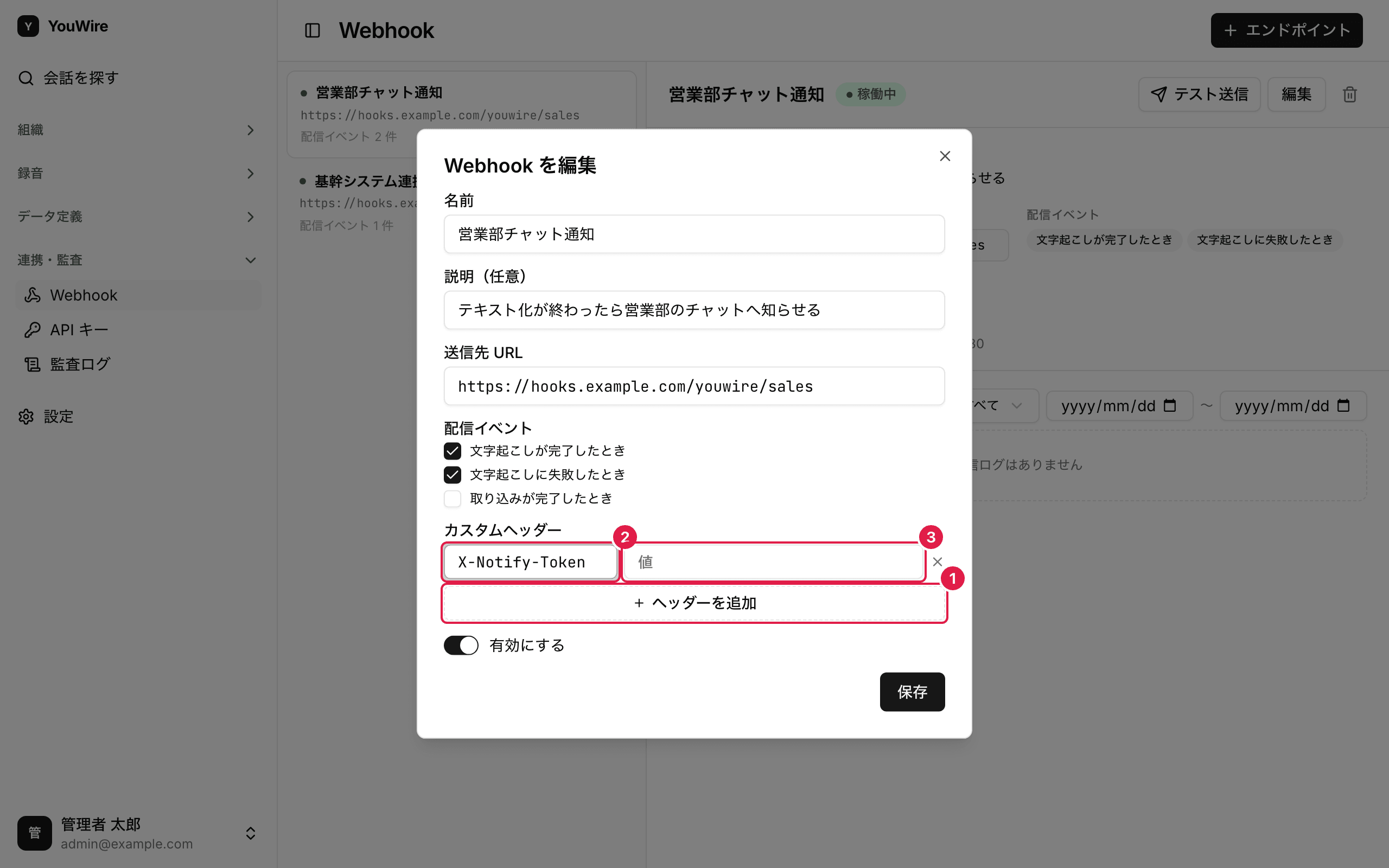The height and width of the screenshot is (868, 1389).
Task: Open the 監査ログ menu item
Action: click(138, 364)
